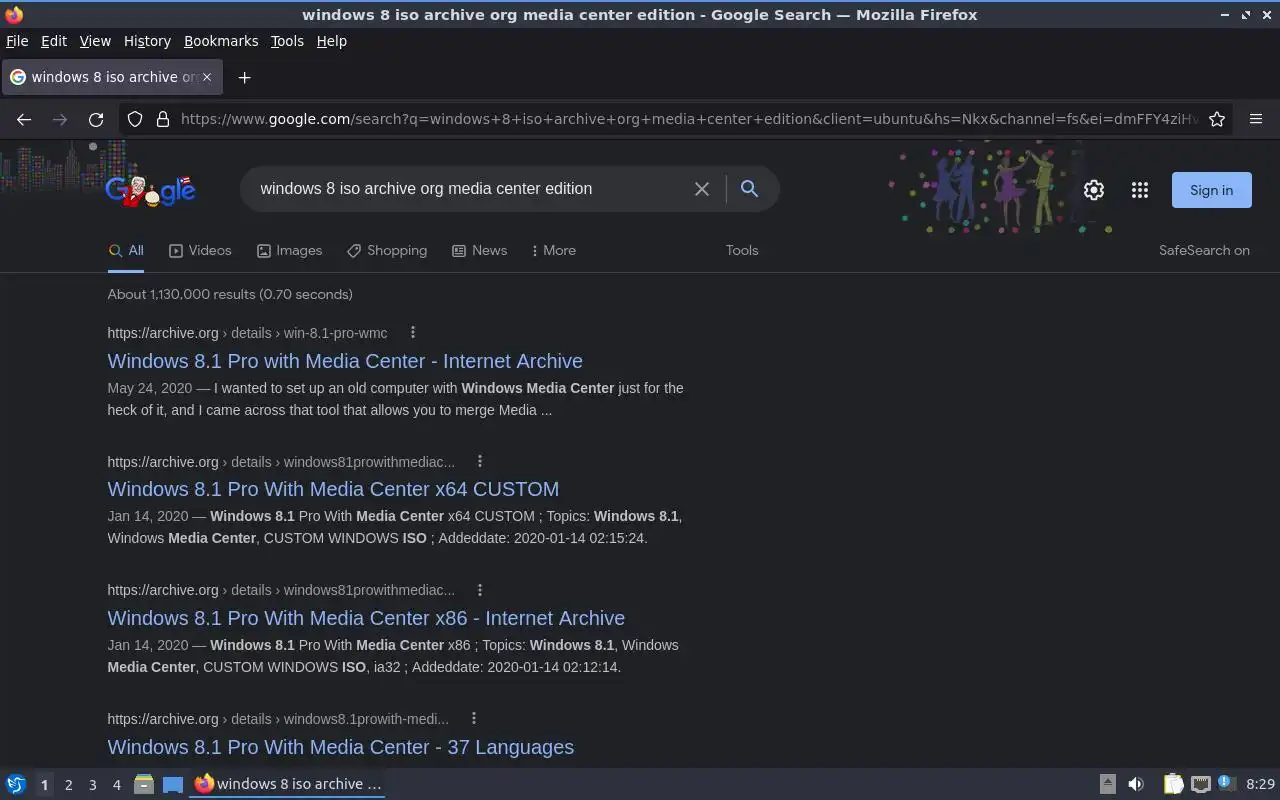Click the Google doodle logo
The width and height of the screenshot is (1280, 800).
151,189
